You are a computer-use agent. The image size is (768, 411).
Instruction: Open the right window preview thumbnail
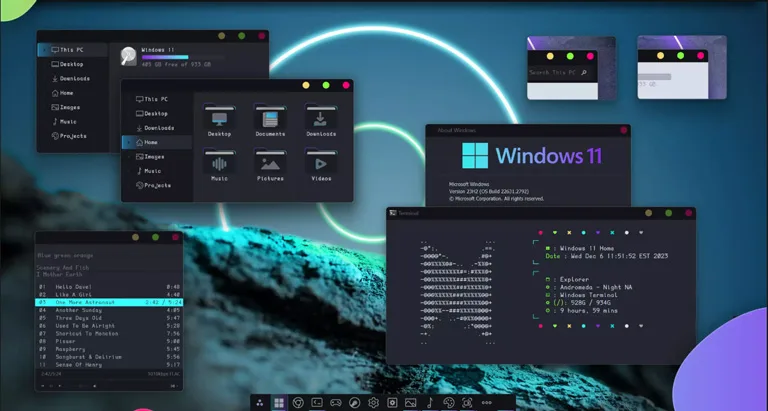point(682,67)
